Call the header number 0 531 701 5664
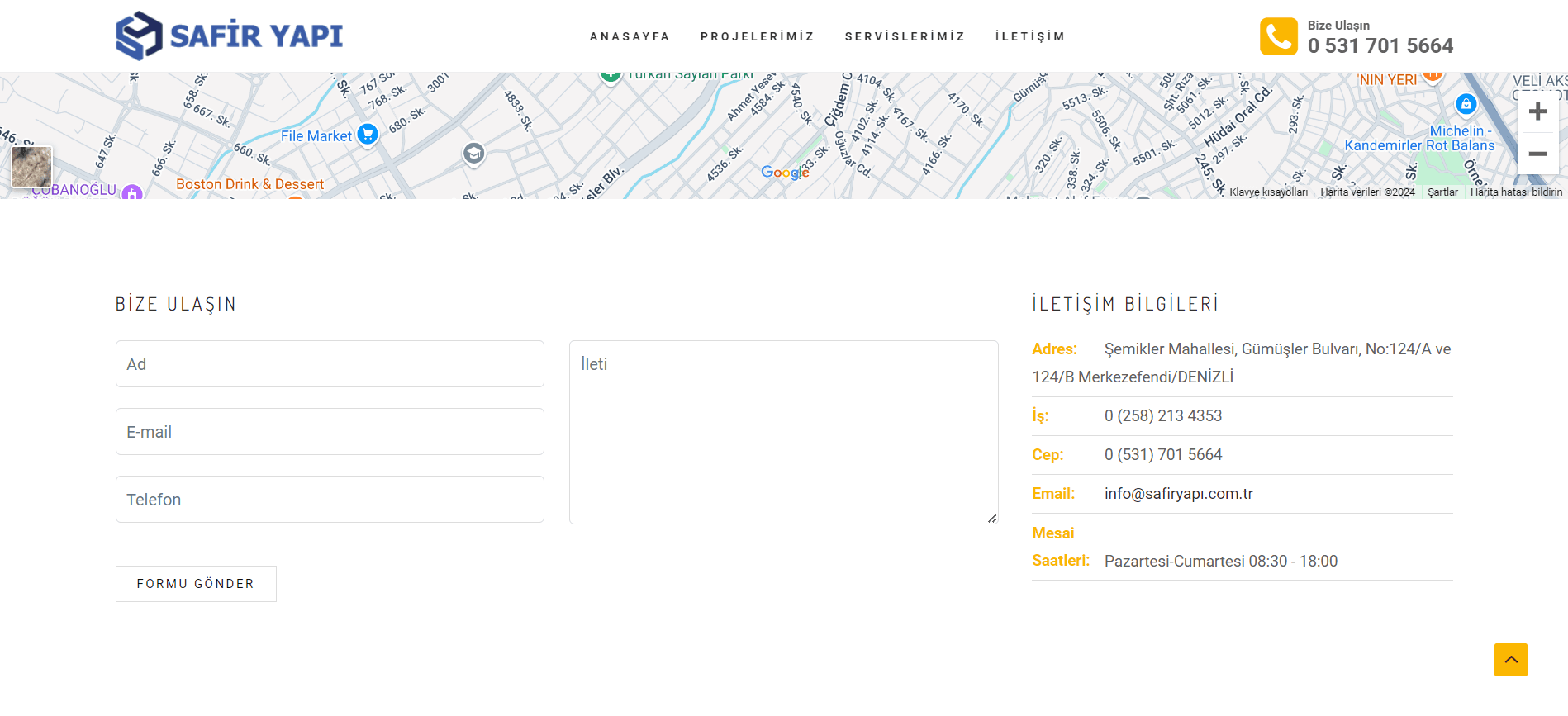 1380,45
